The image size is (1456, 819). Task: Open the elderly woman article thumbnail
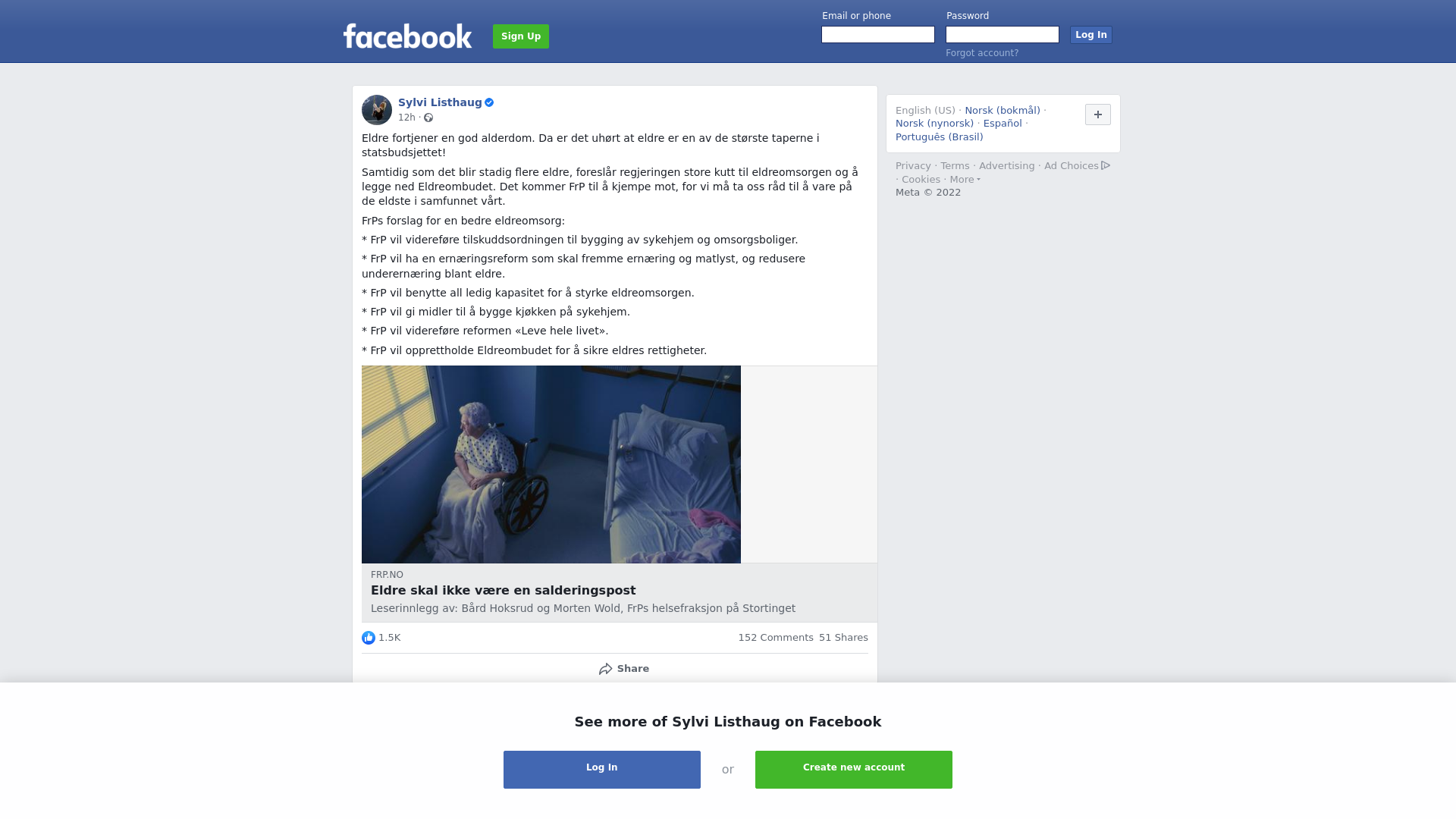coord(551,464)
